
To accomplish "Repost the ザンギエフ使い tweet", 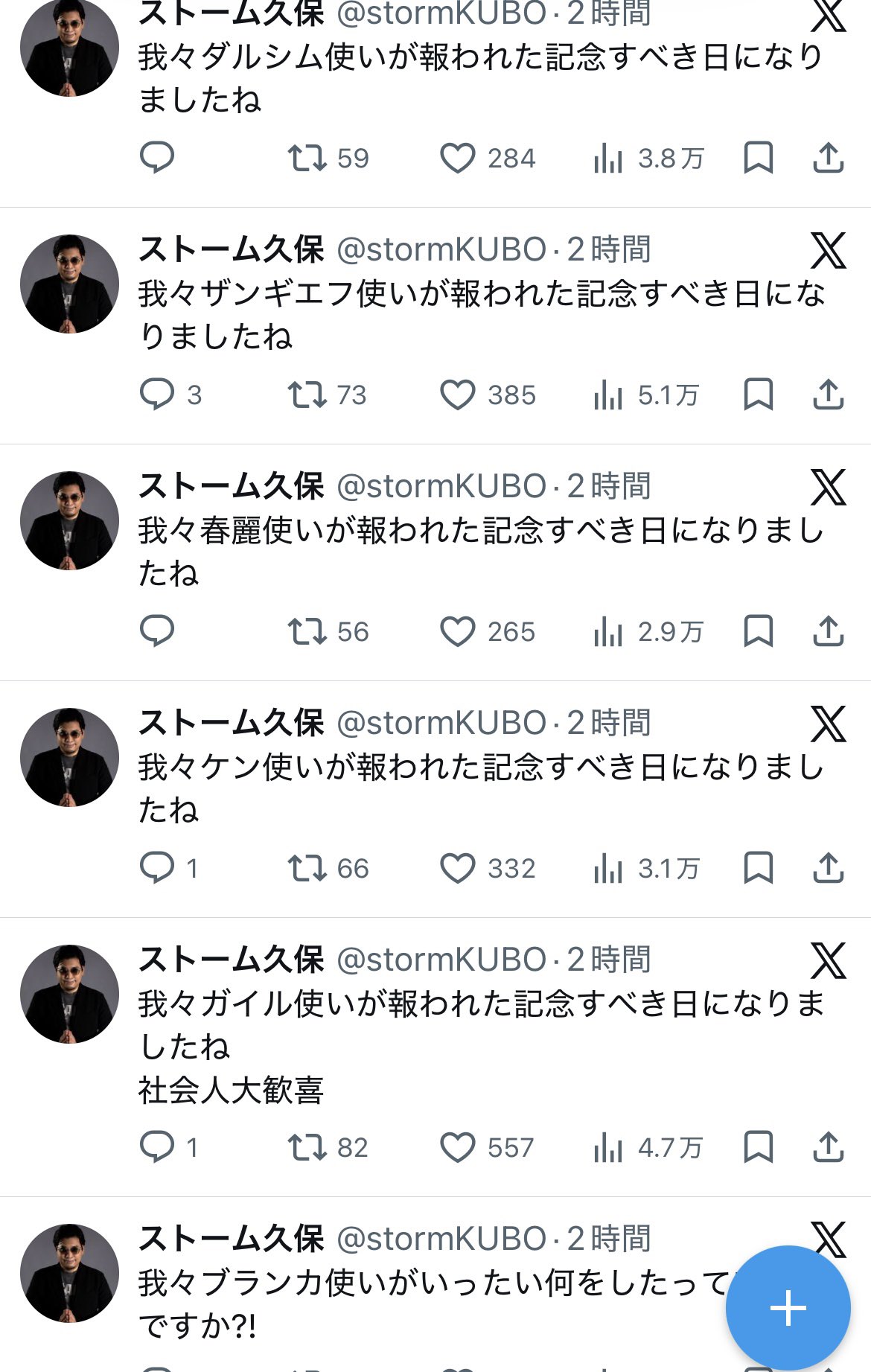I will point(307,395).
